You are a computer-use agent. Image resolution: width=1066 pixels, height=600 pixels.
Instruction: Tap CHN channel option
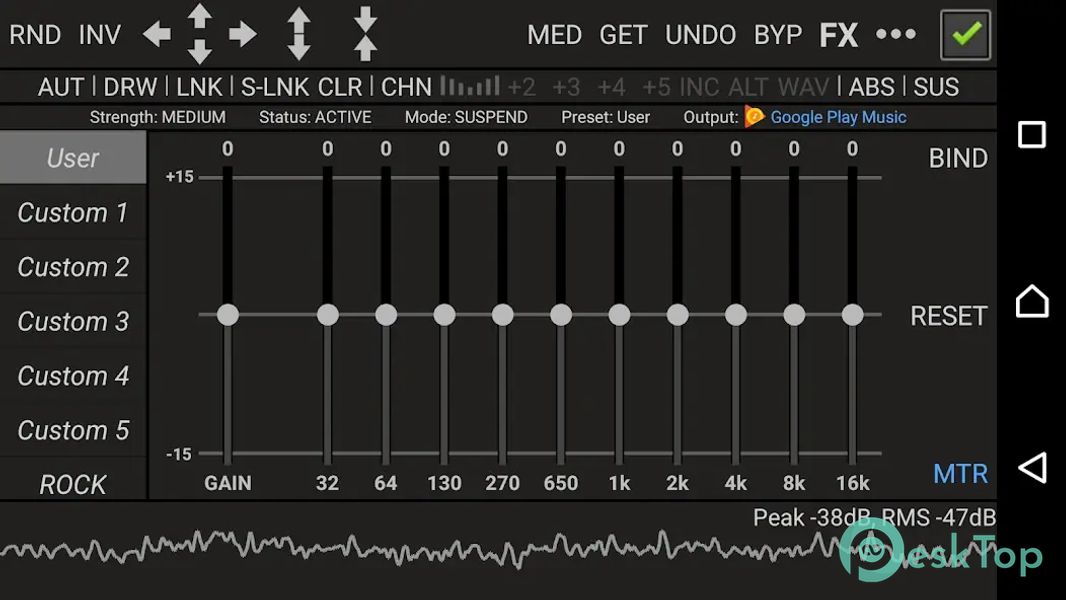point(406,87)
